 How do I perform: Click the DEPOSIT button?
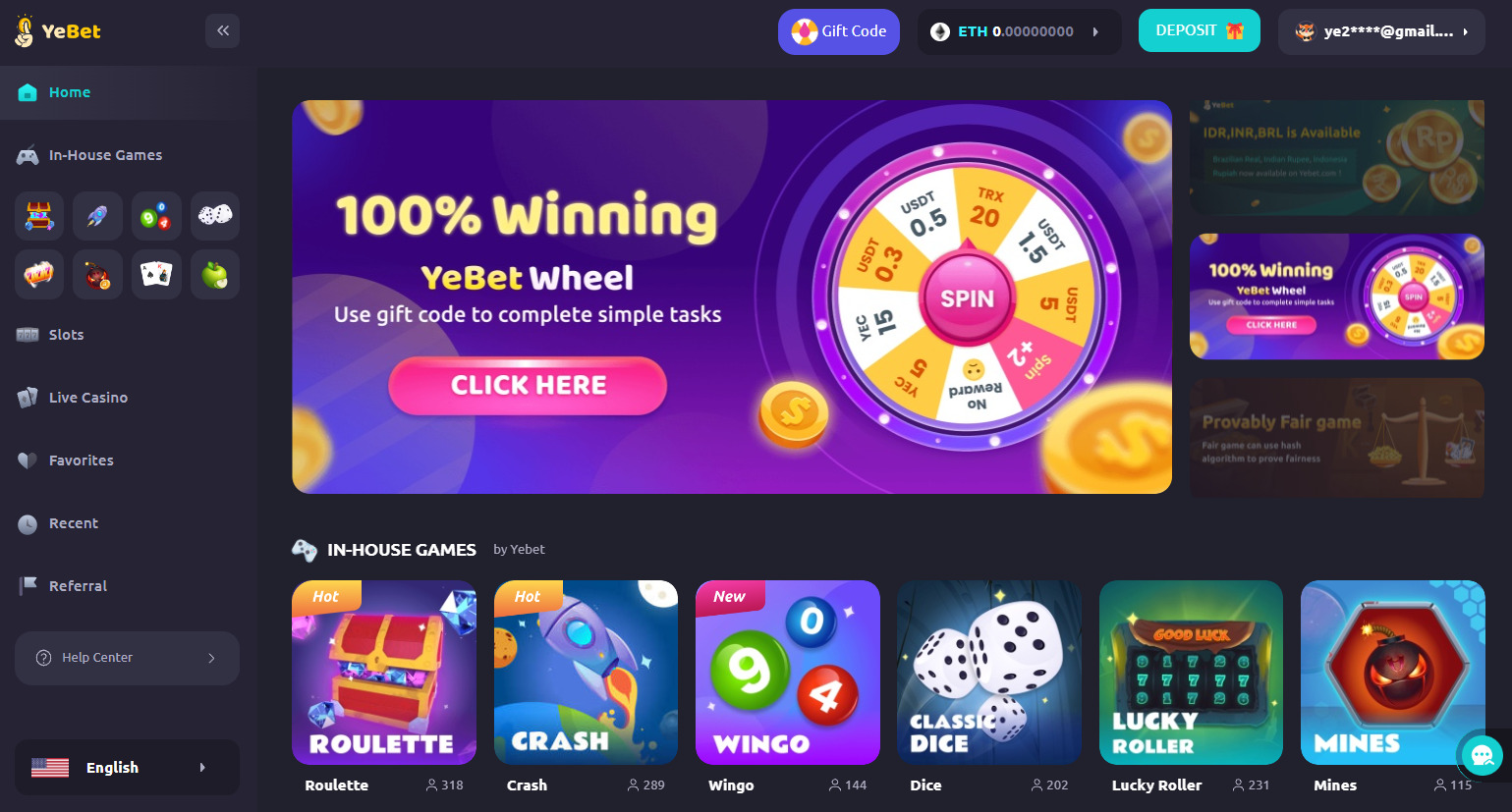click(1200, 30)
